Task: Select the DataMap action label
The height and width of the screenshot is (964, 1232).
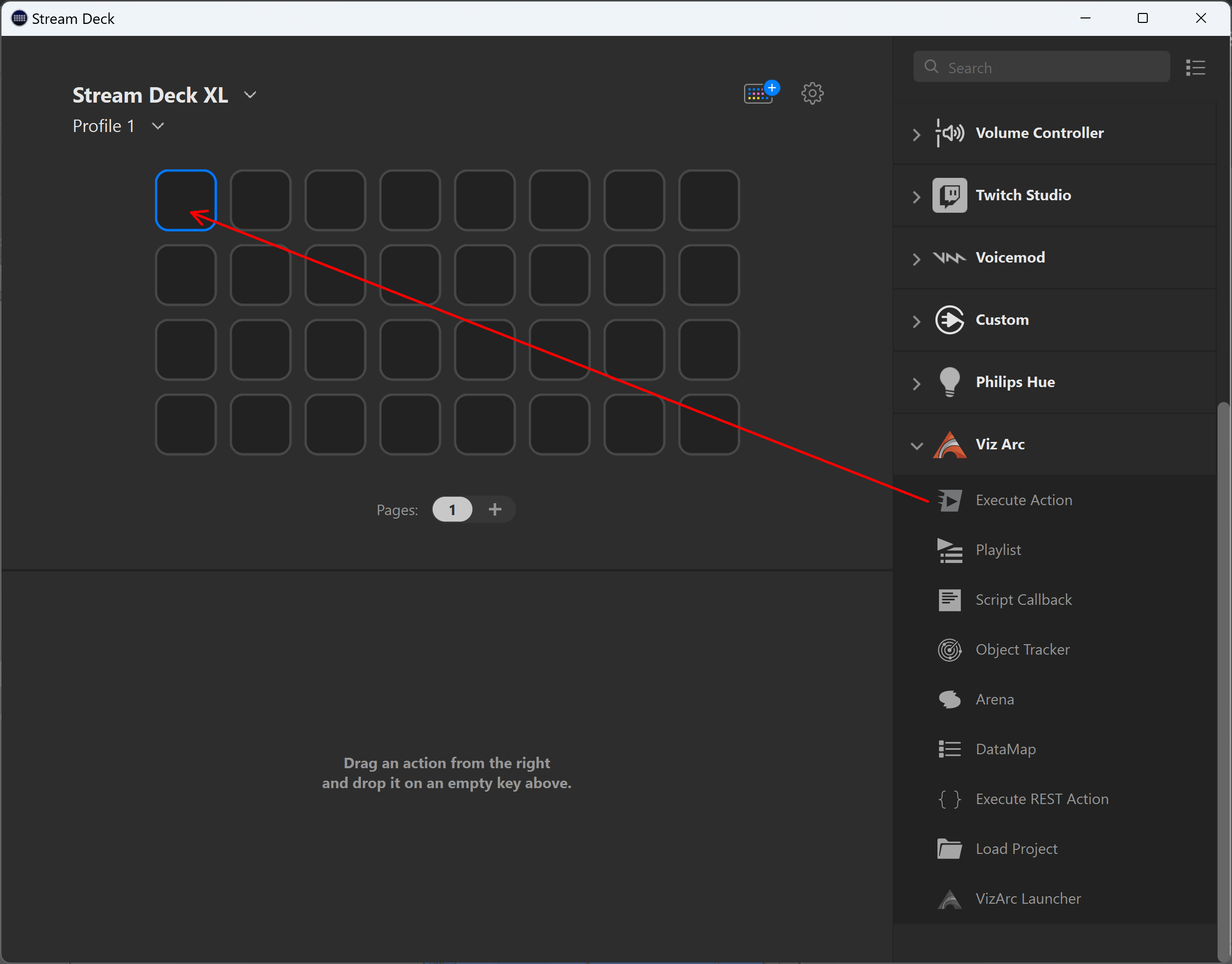Action: (1006, 749)
